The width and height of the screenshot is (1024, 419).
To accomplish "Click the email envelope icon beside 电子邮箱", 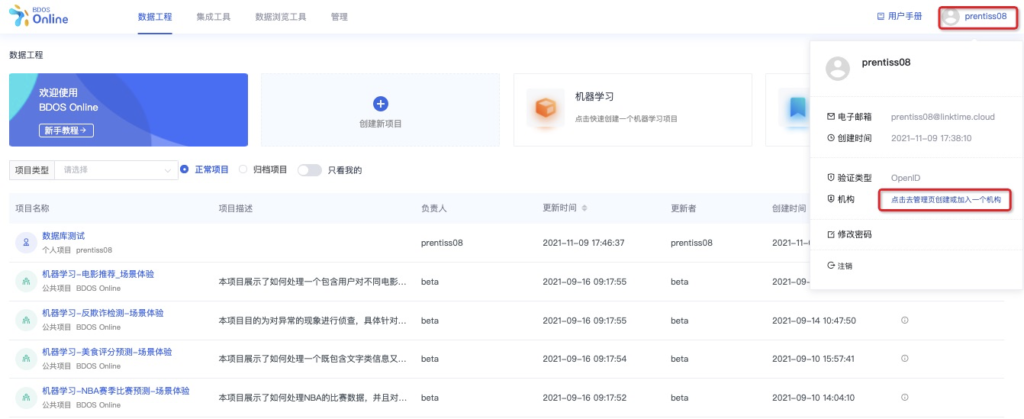I will (831, 117).
